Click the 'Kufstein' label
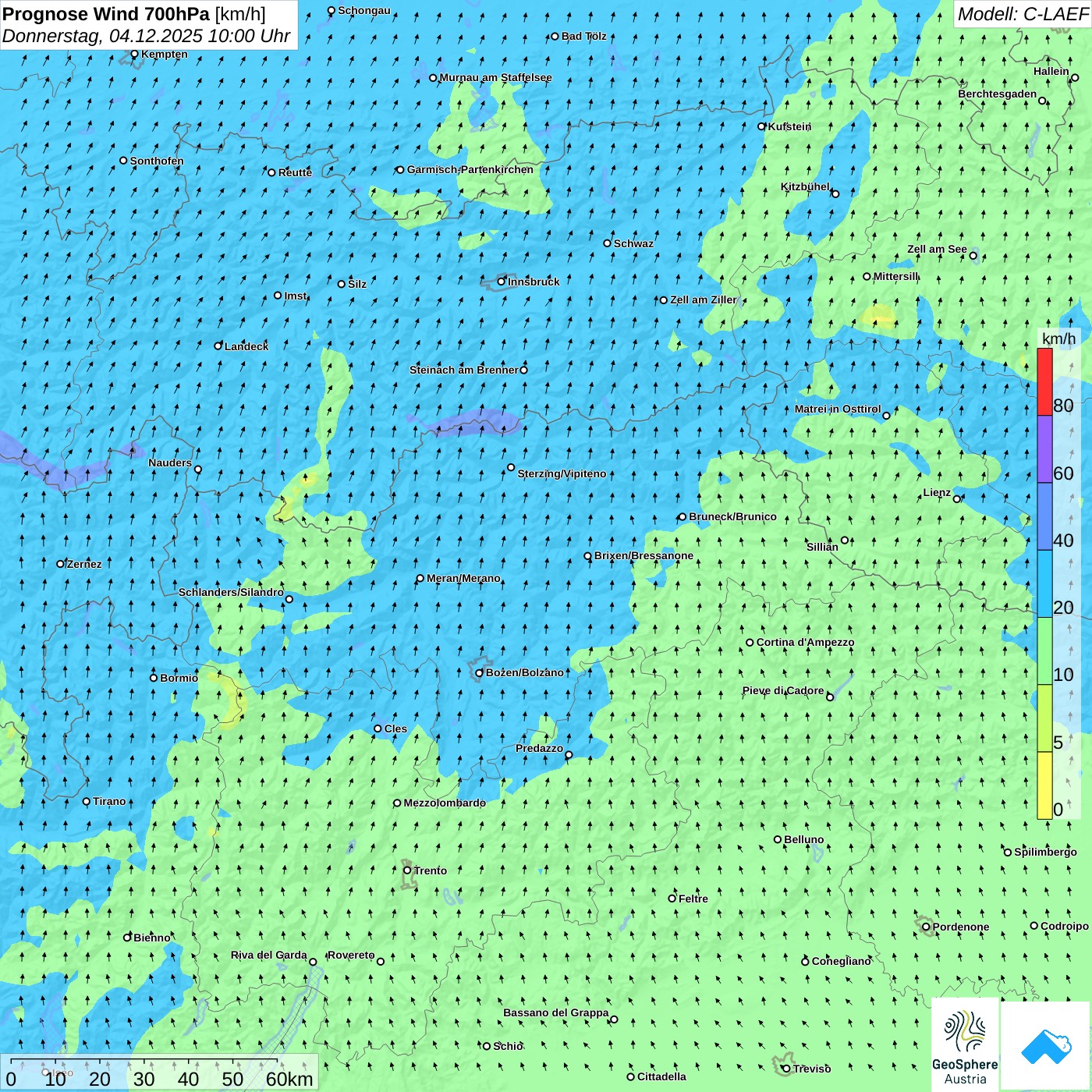The height and width of the screenshot is (1092, 1092). pyautogui.click(x=789, y=126)
